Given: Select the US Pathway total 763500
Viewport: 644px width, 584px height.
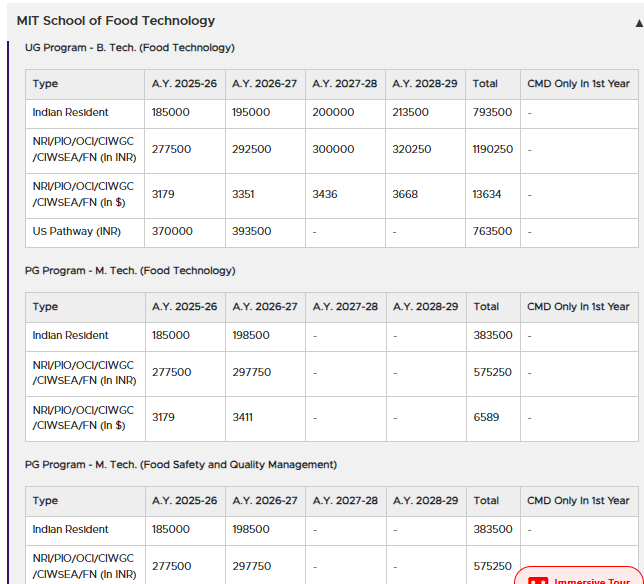Looking at the screenshot, I should click(x=492, y=231).
